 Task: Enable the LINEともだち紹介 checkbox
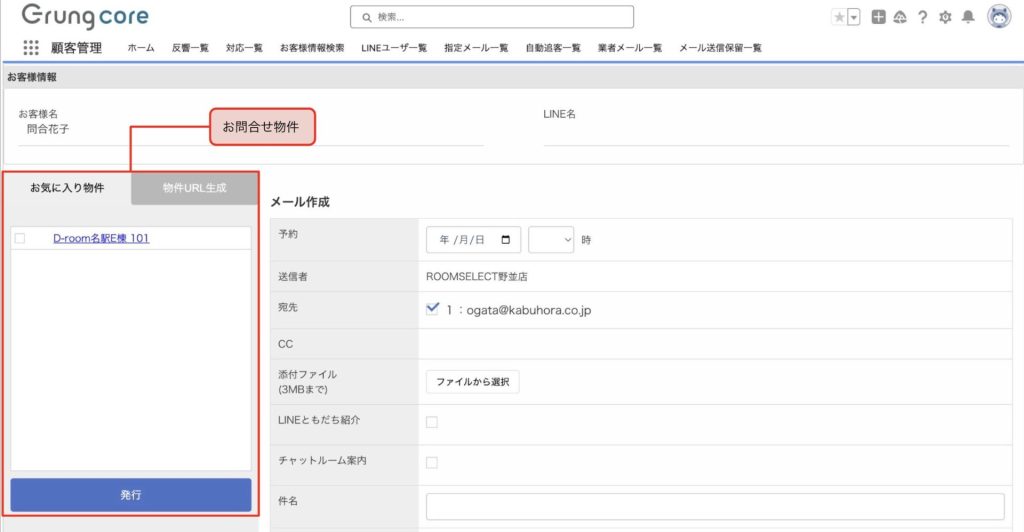pyautogui.click(x=432, y=422)
